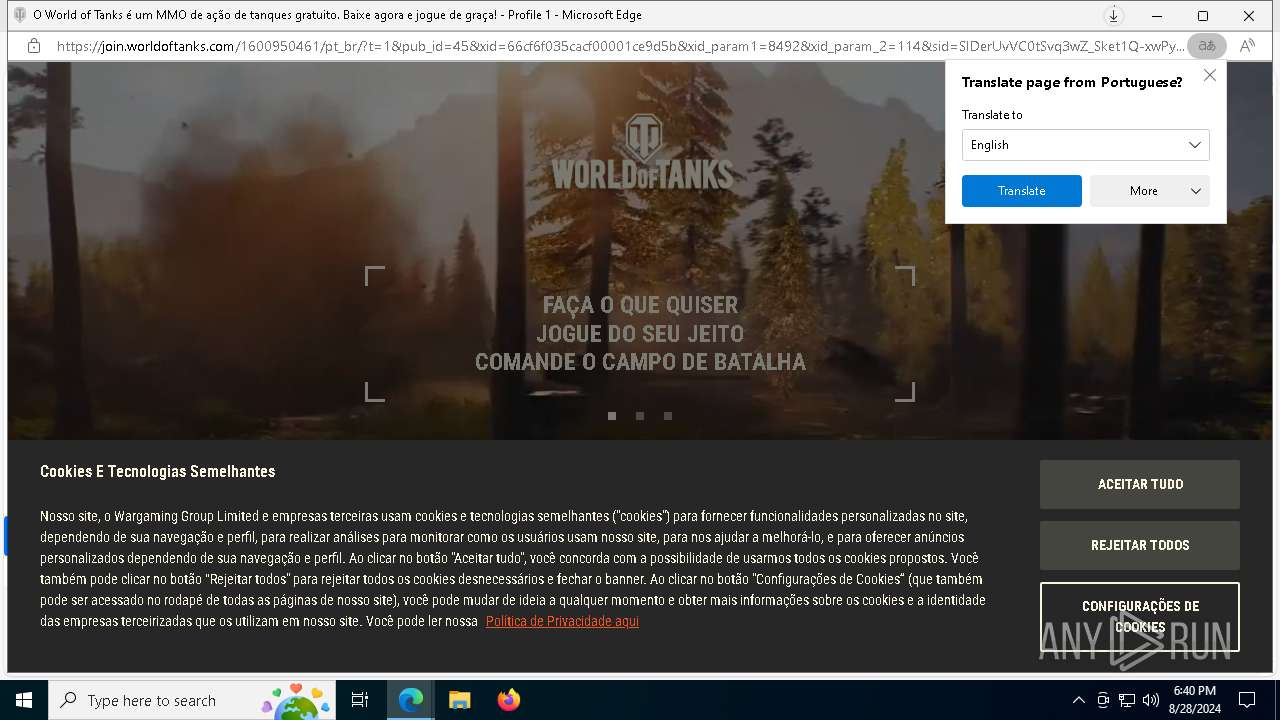The image size is (1280, 720).
Task: Open the translate icon in address bar
Action: click(x=1207, y=46)
